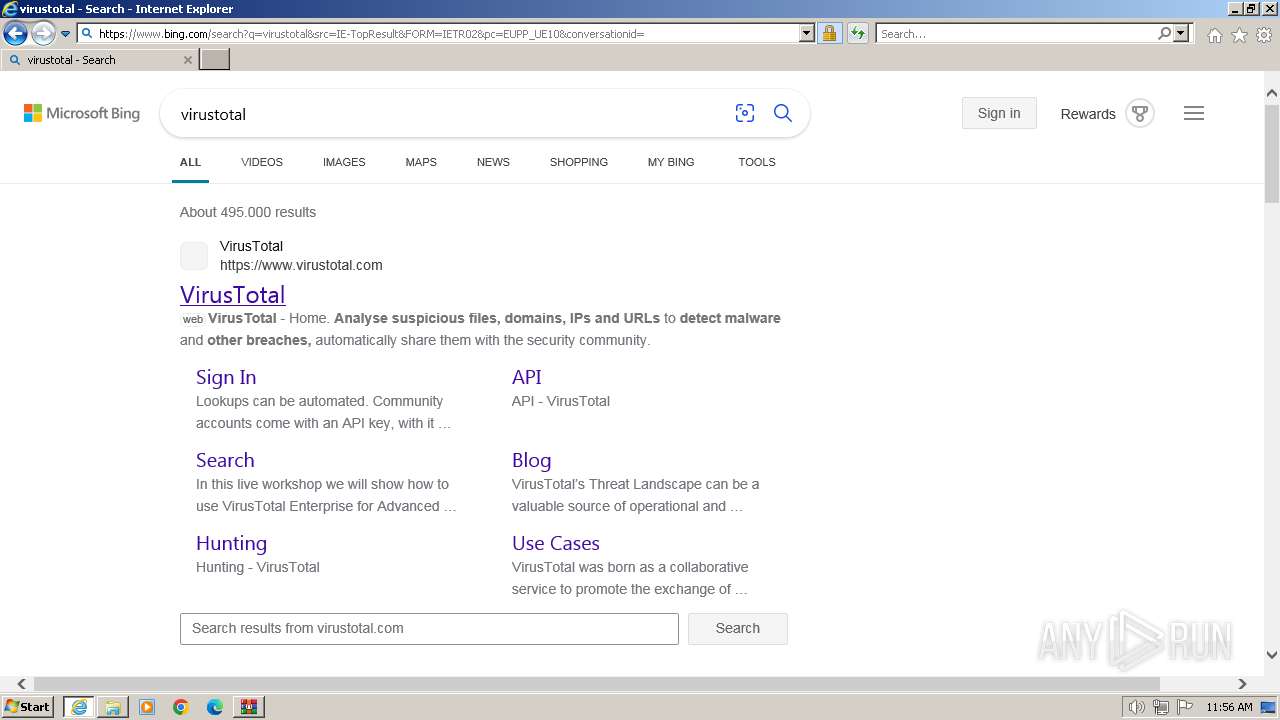
Task: Open the MY BING tab
Action: click(671, 162)
